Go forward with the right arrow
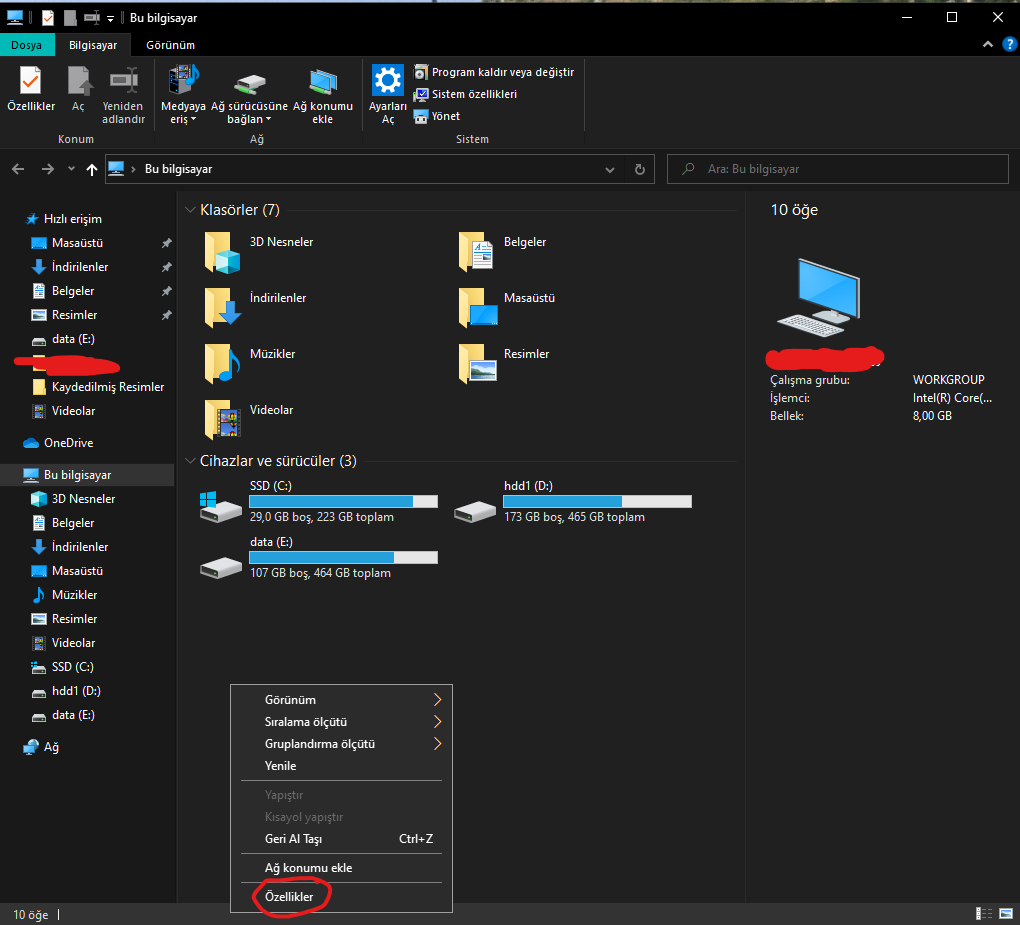 (47, 169)
